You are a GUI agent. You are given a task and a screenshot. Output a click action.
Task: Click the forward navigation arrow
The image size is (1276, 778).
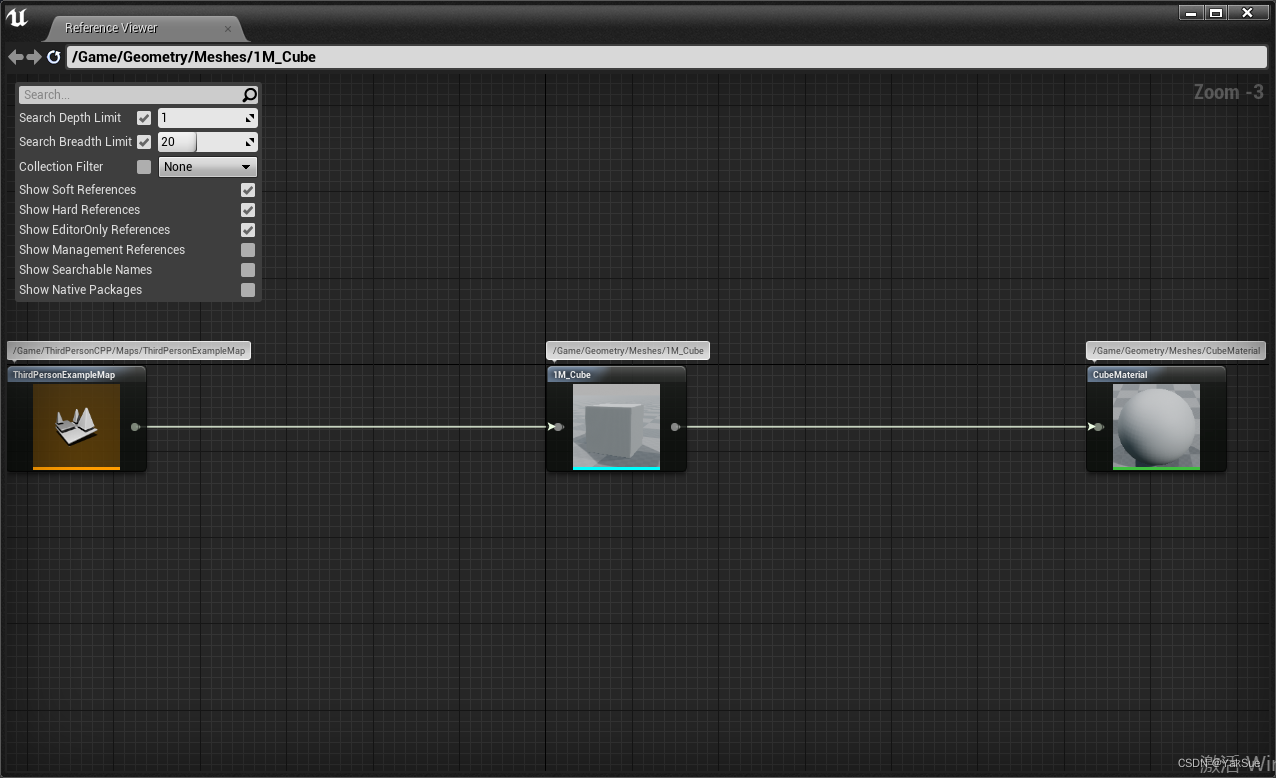click(35, 57)
